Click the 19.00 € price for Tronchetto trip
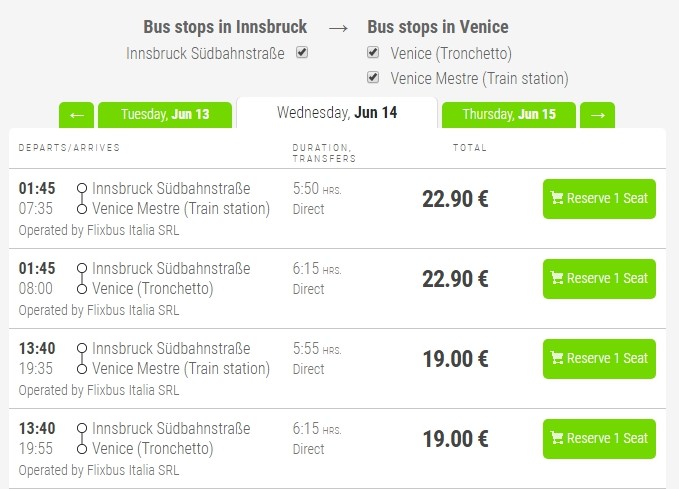This screenshot has height=489, width=679. 455,438
